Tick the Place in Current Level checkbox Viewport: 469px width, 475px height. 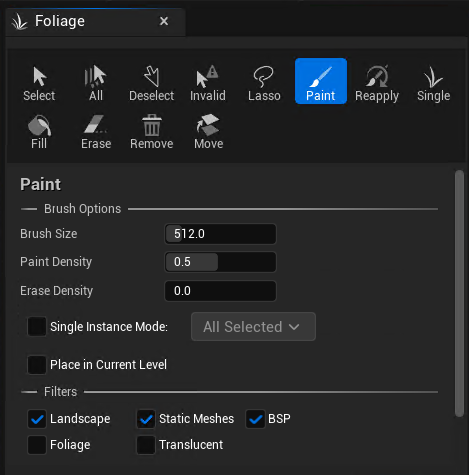[37, 365]
